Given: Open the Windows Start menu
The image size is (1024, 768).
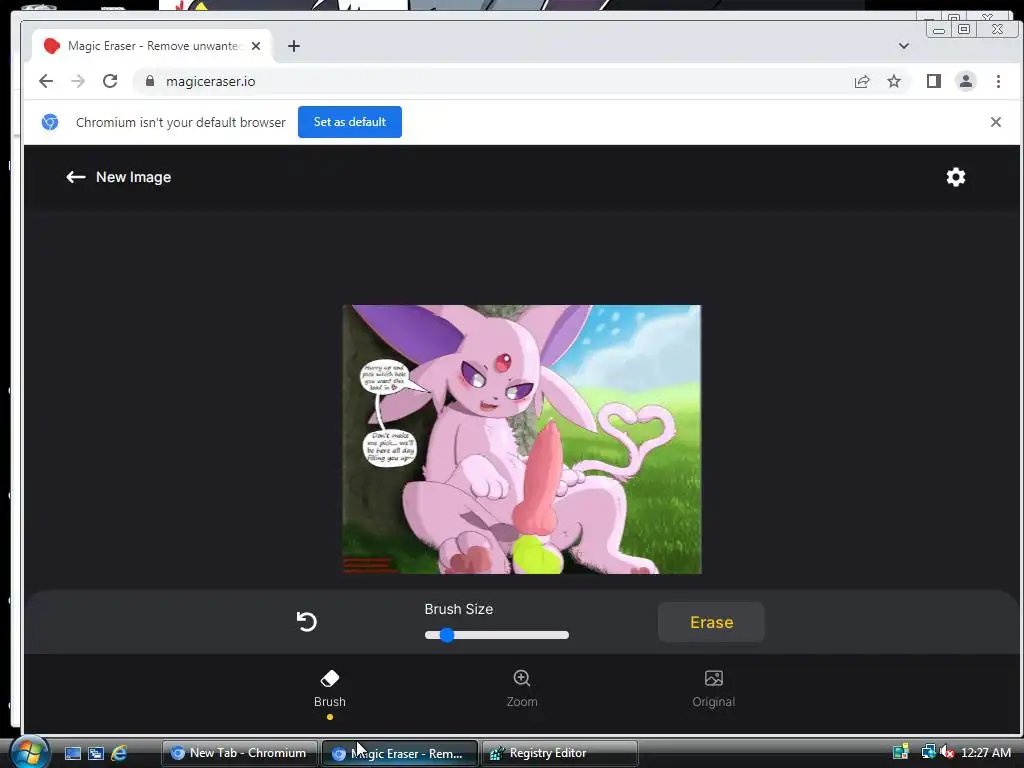Looking at the screenshot, I should [x=28, y=753].
